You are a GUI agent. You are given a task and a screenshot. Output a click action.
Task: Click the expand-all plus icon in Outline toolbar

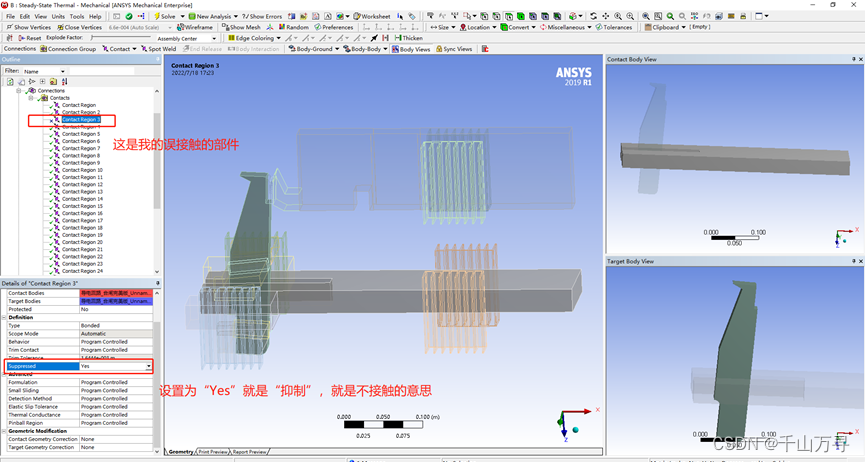42,81
